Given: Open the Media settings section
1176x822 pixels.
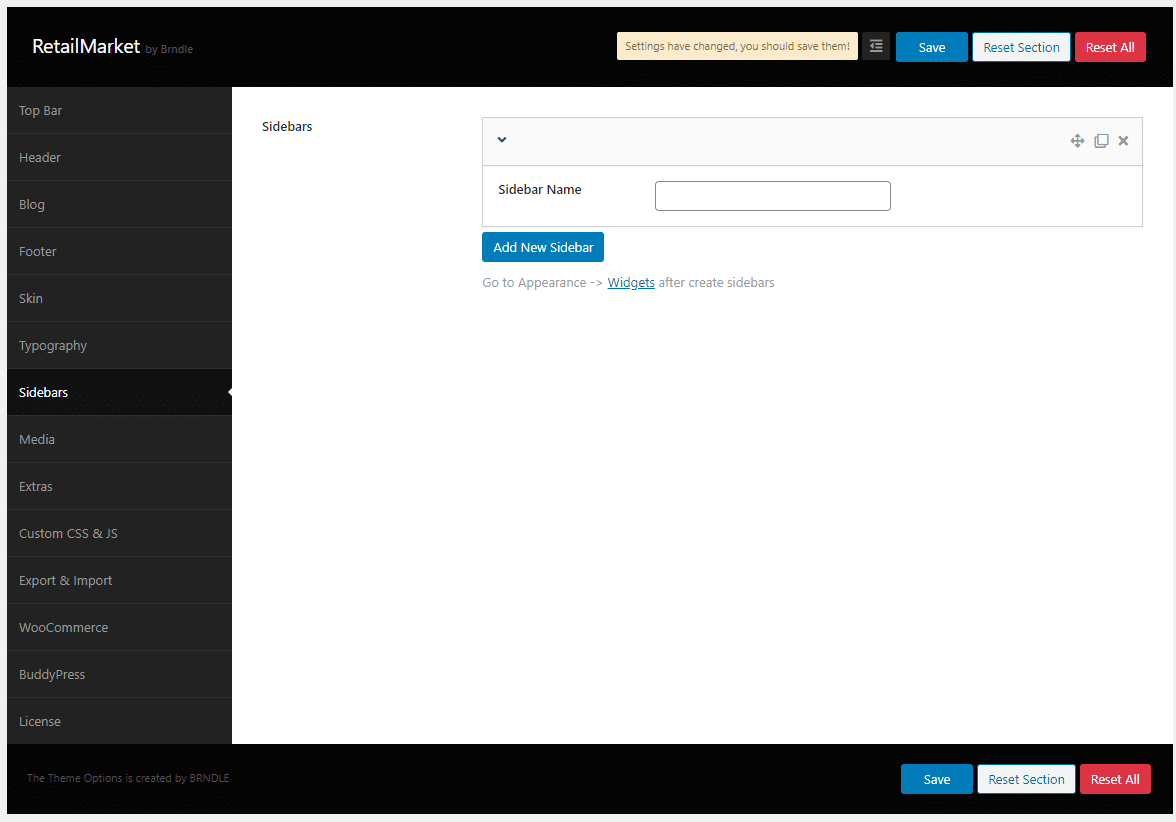Looking at the screenshot, I should (119, 440).
